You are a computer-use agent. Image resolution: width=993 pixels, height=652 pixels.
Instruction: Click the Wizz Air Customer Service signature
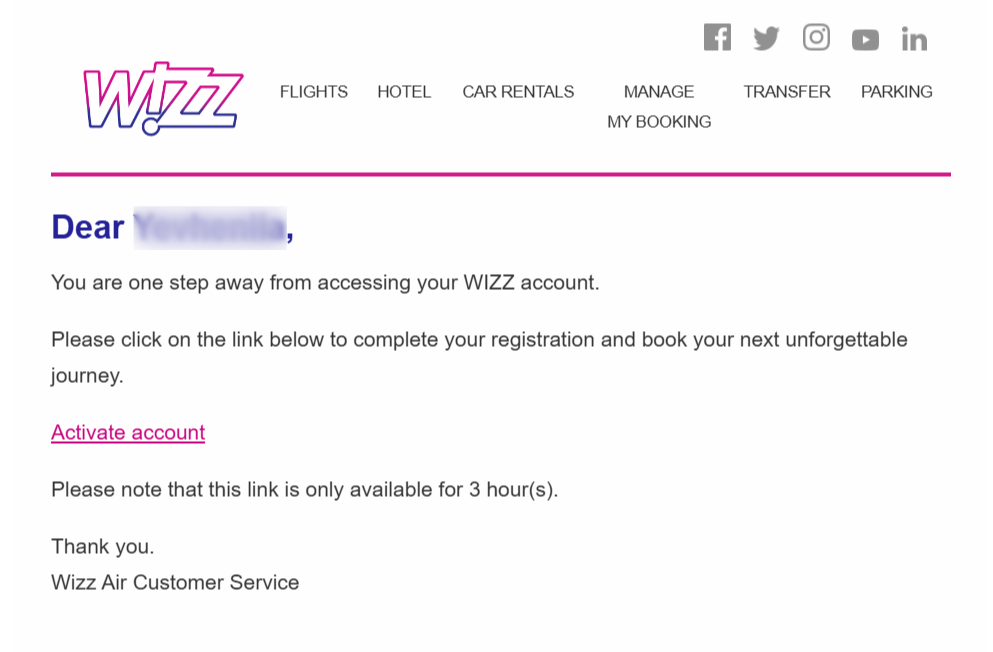(x=175, y=583)
